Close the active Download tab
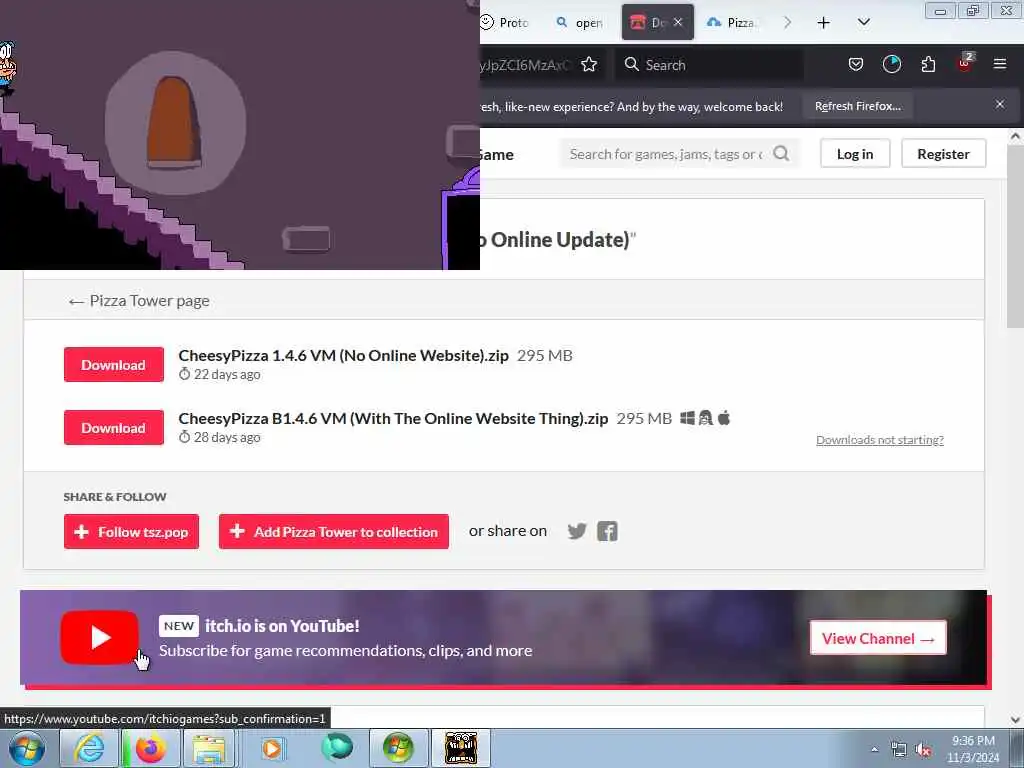The width and height of the screenshot is (1024, 768). [678, 22]
